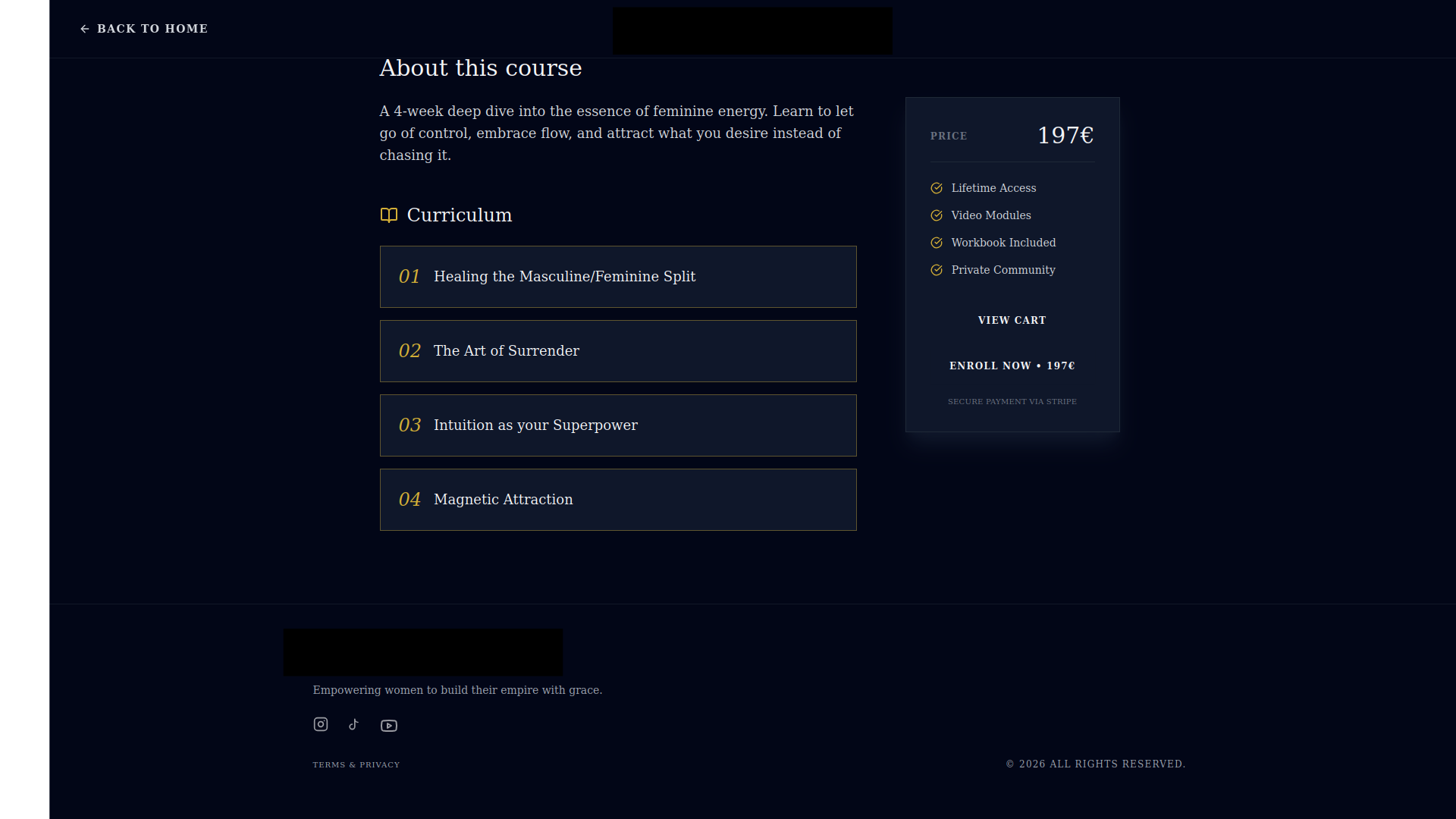This screenshot has width=1456, height=819.
Task: Click the Private Community check icon
Action: click(x=937, y=270)
